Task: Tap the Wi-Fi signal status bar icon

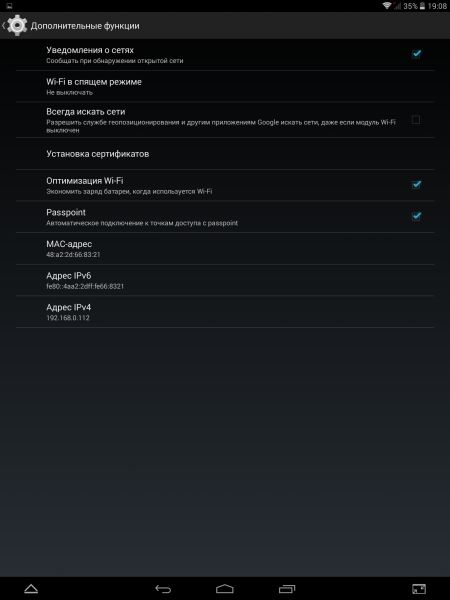Action: 386,6
